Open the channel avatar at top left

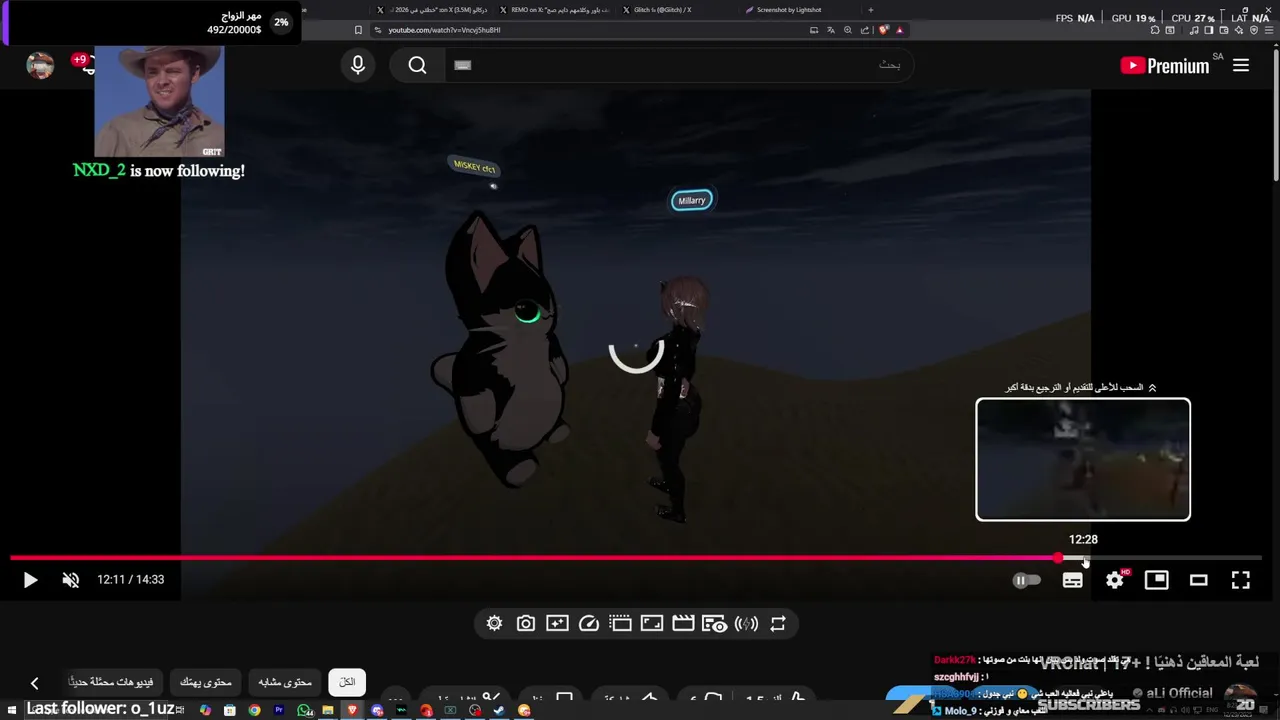tap(40, 65)
